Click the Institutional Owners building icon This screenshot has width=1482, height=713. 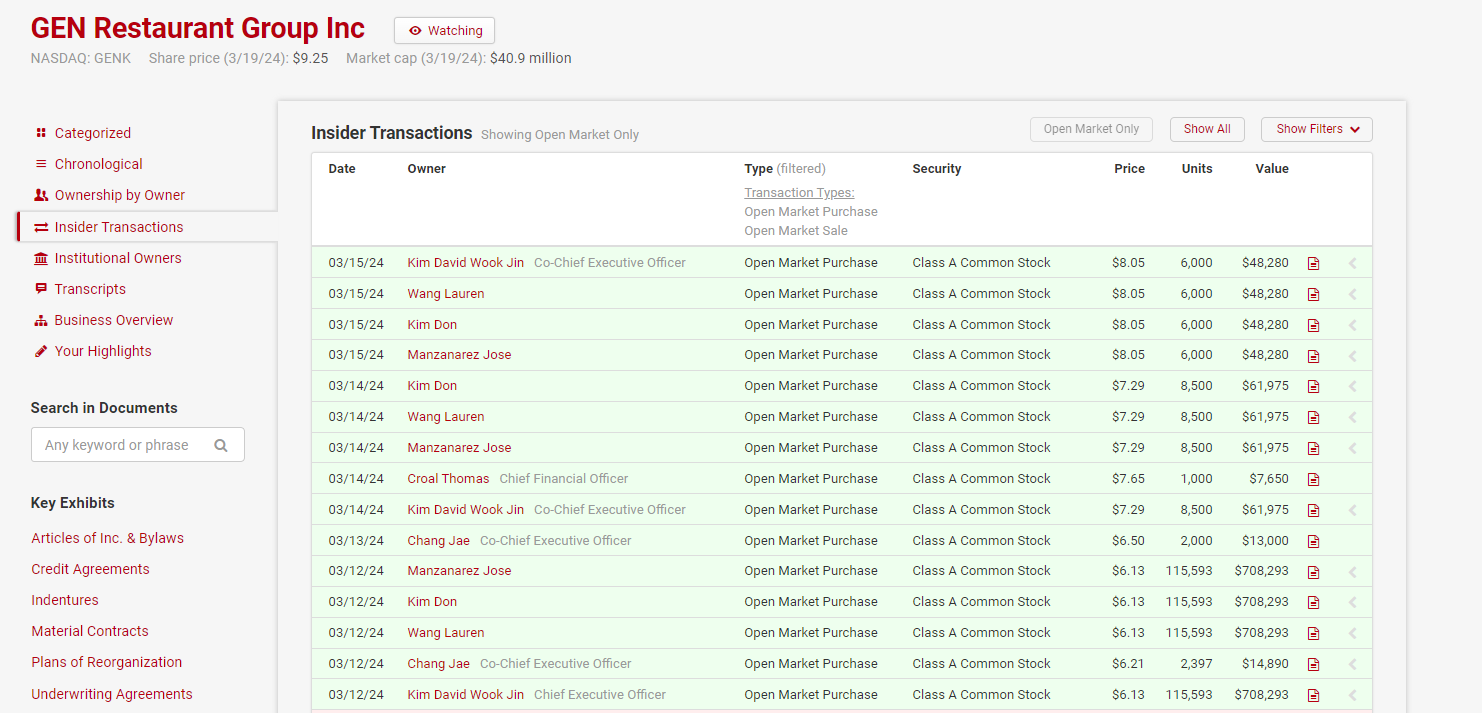(x=41, y=258)
